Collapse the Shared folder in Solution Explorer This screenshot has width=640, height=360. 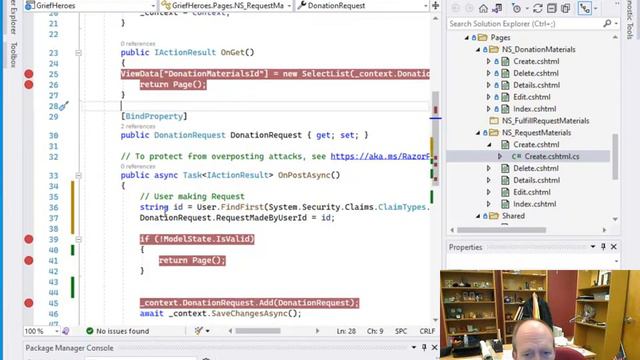(478, 216)
